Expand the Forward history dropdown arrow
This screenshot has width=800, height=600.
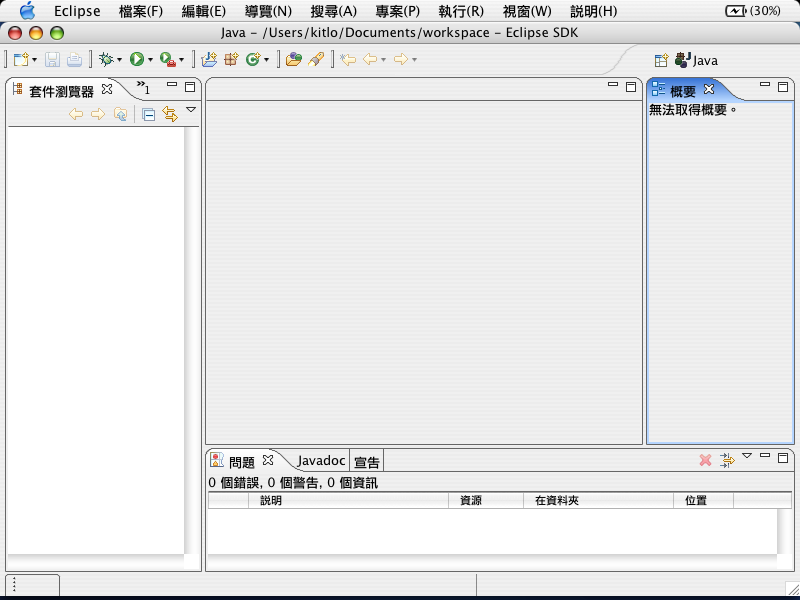click(x=414, y=60)
